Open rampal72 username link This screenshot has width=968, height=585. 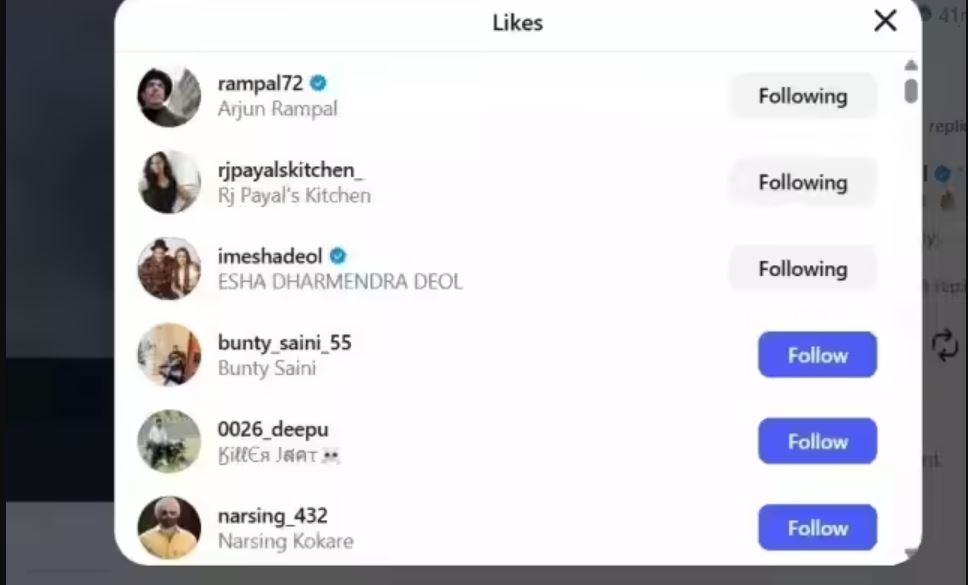coord(260,83)
